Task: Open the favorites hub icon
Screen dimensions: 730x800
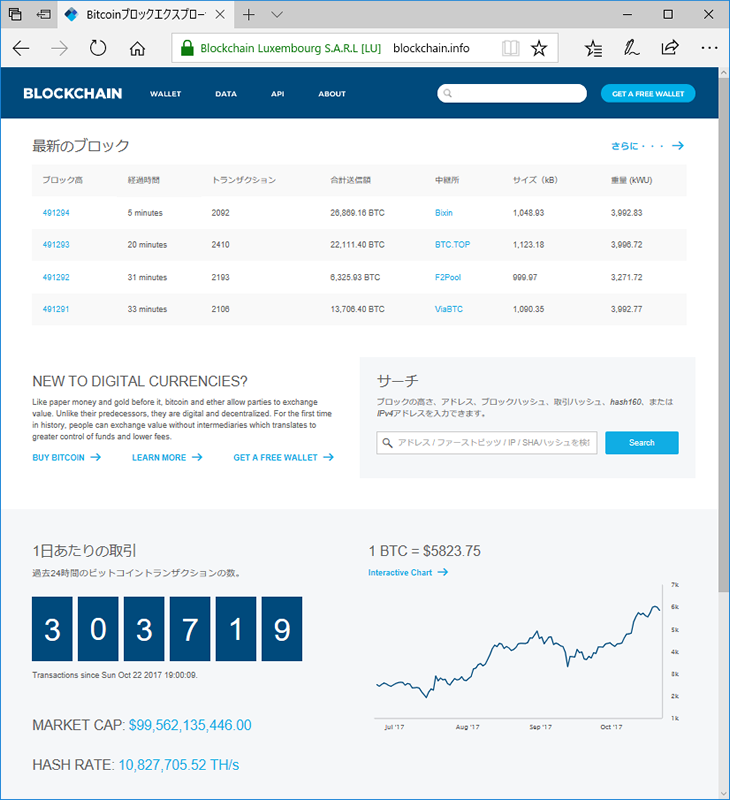Action: [x=593, y=48]
